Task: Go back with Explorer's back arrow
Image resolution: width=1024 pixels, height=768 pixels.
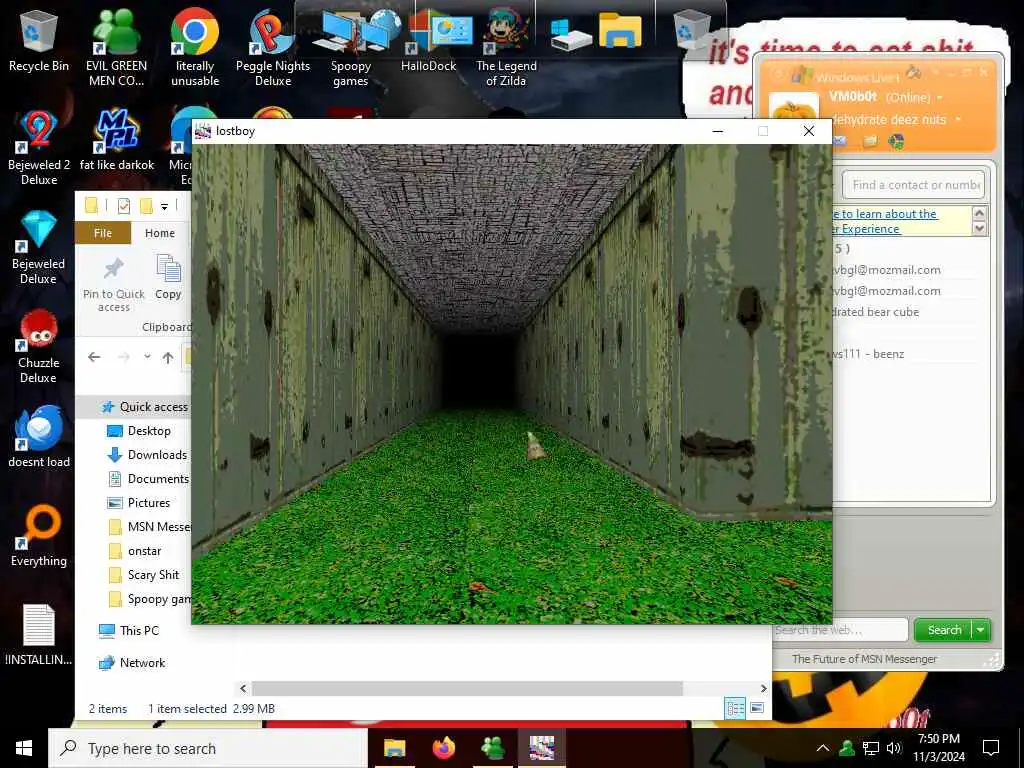Action: 94,357
